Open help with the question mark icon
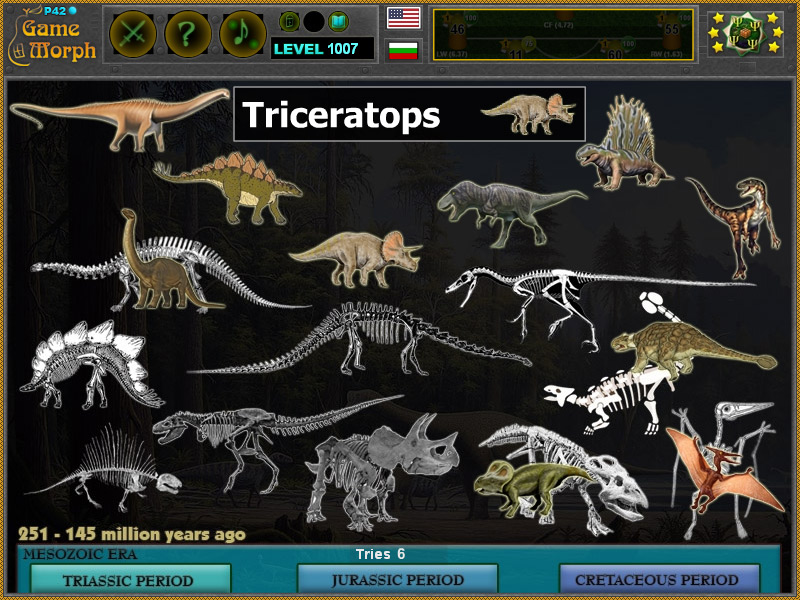 tap(186, 31)
